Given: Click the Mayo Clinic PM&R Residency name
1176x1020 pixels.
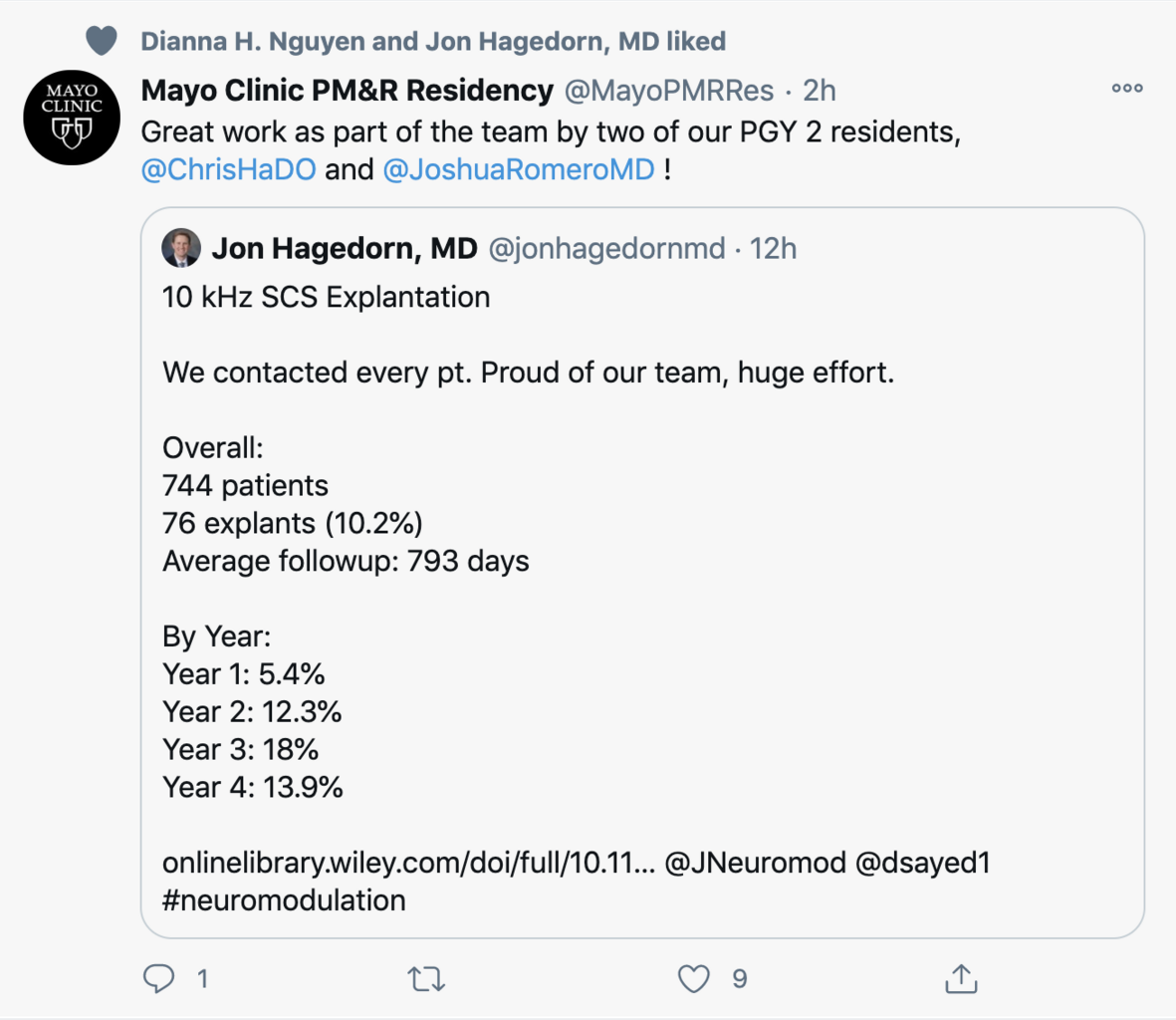Looking at the screenshot, I should (x=348, y=90).
